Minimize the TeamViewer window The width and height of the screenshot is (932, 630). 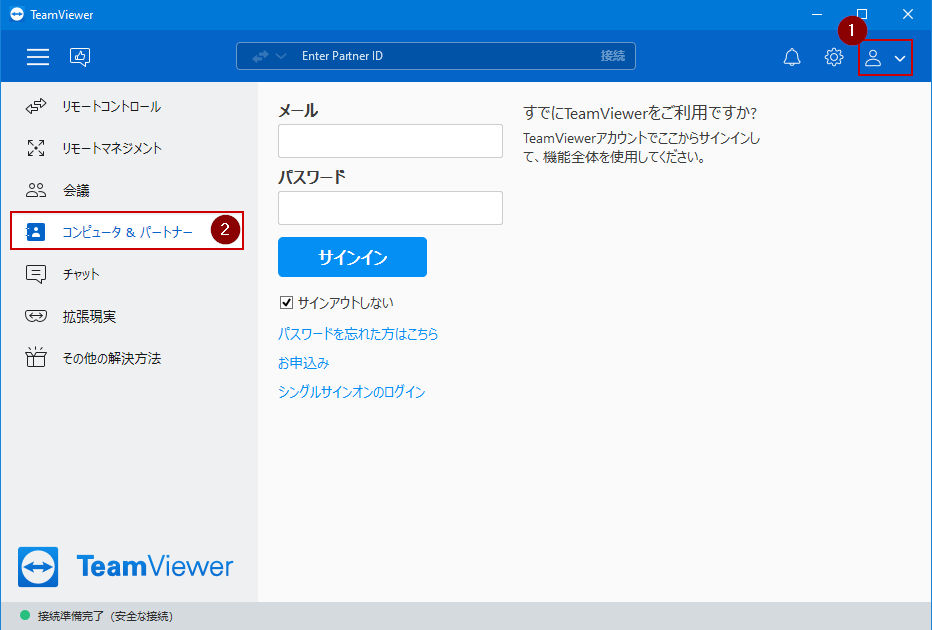click(817, 14)
